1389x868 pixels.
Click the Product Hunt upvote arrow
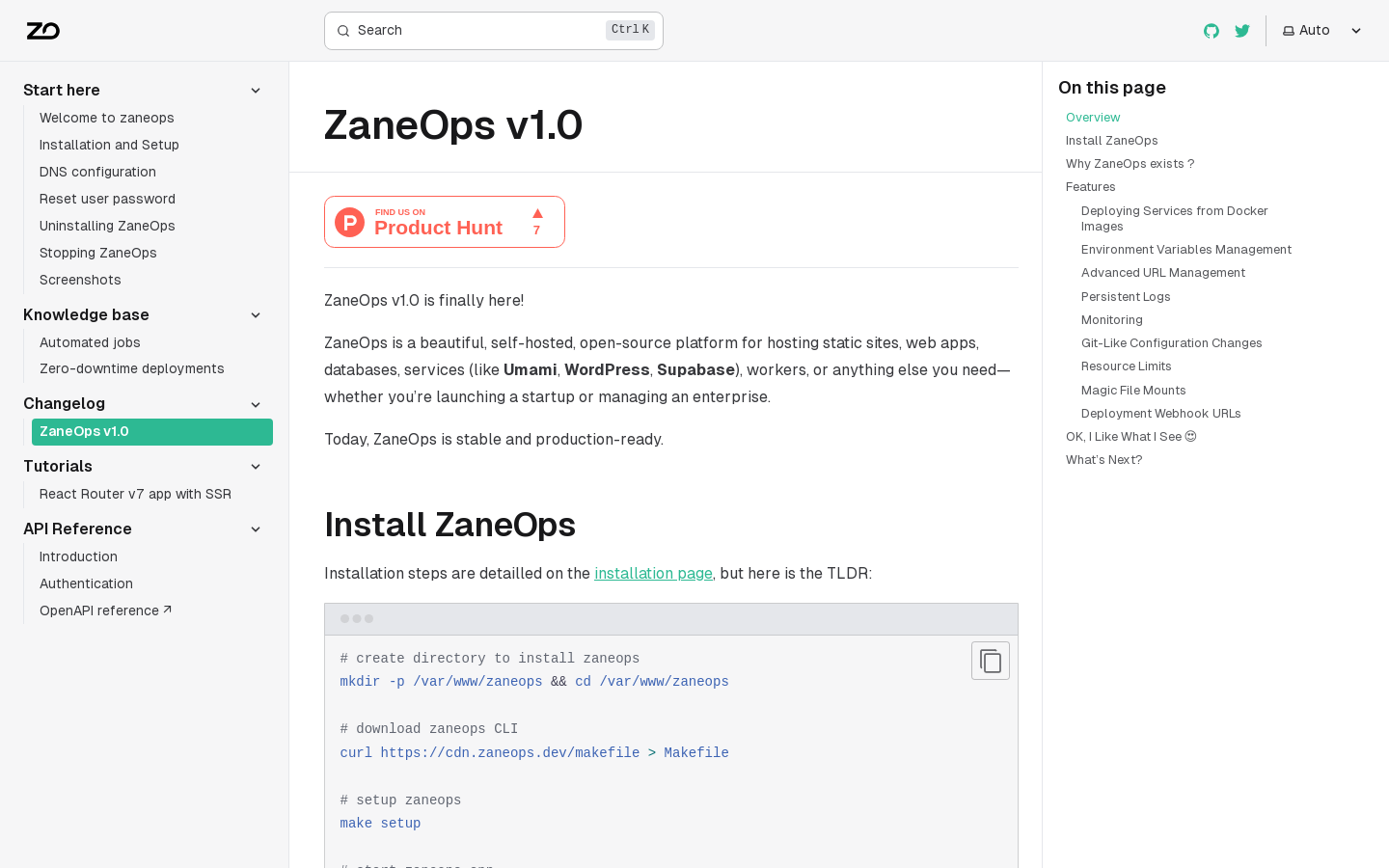(x=537, y=214)
